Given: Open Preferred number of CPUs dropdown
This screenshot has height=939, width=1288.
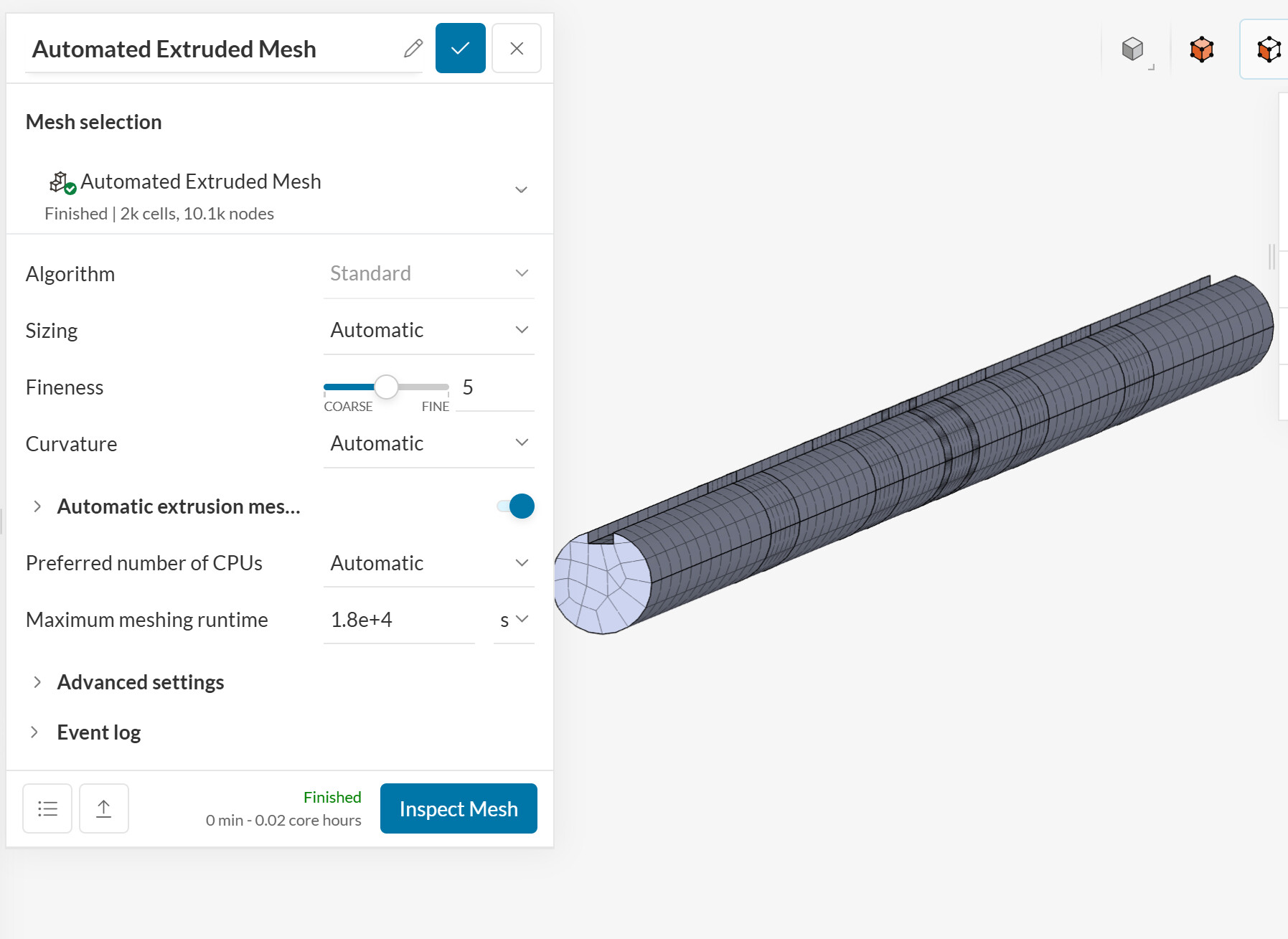Looking at the screenshot, I should pos(428,563).
